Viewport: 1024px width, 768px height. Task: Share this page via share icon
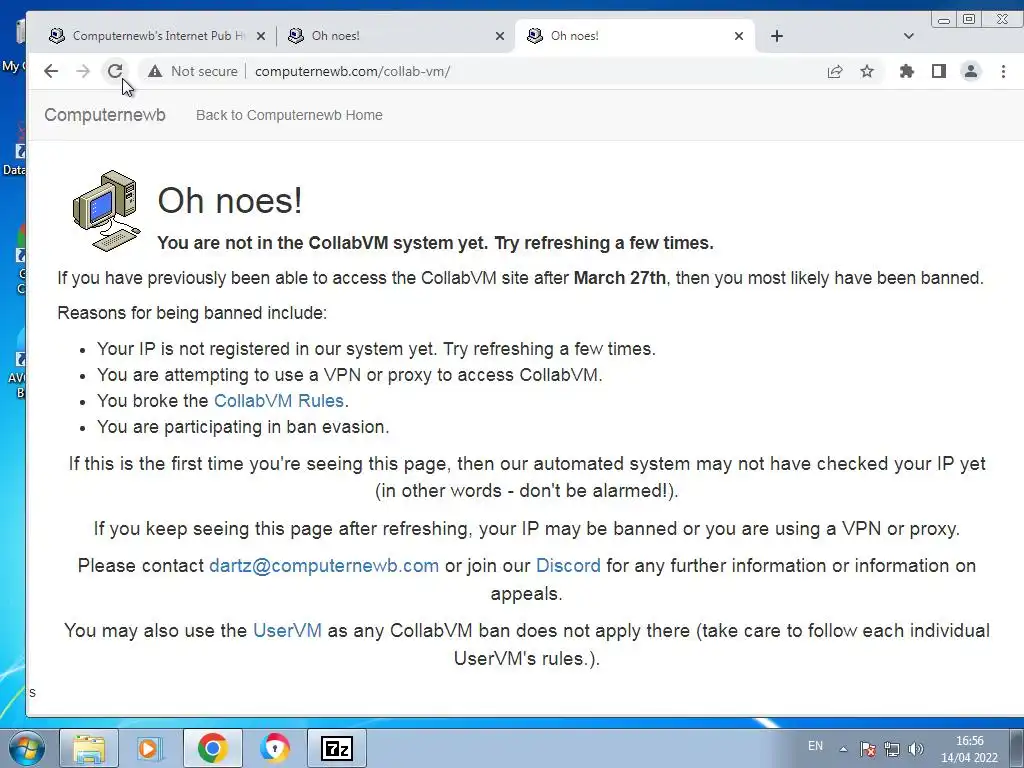tap(835, 71)
